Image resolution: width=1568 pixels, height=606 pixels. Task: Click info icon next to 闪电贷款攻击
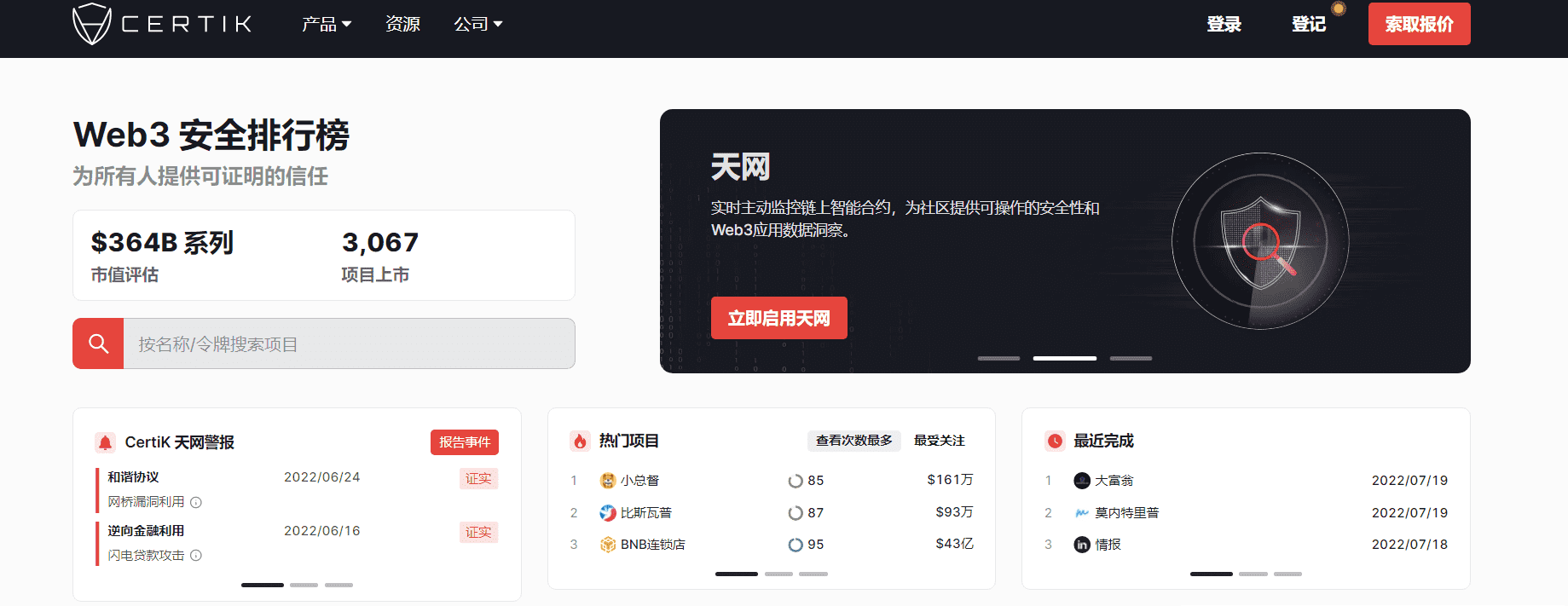(x=196, y=556)
